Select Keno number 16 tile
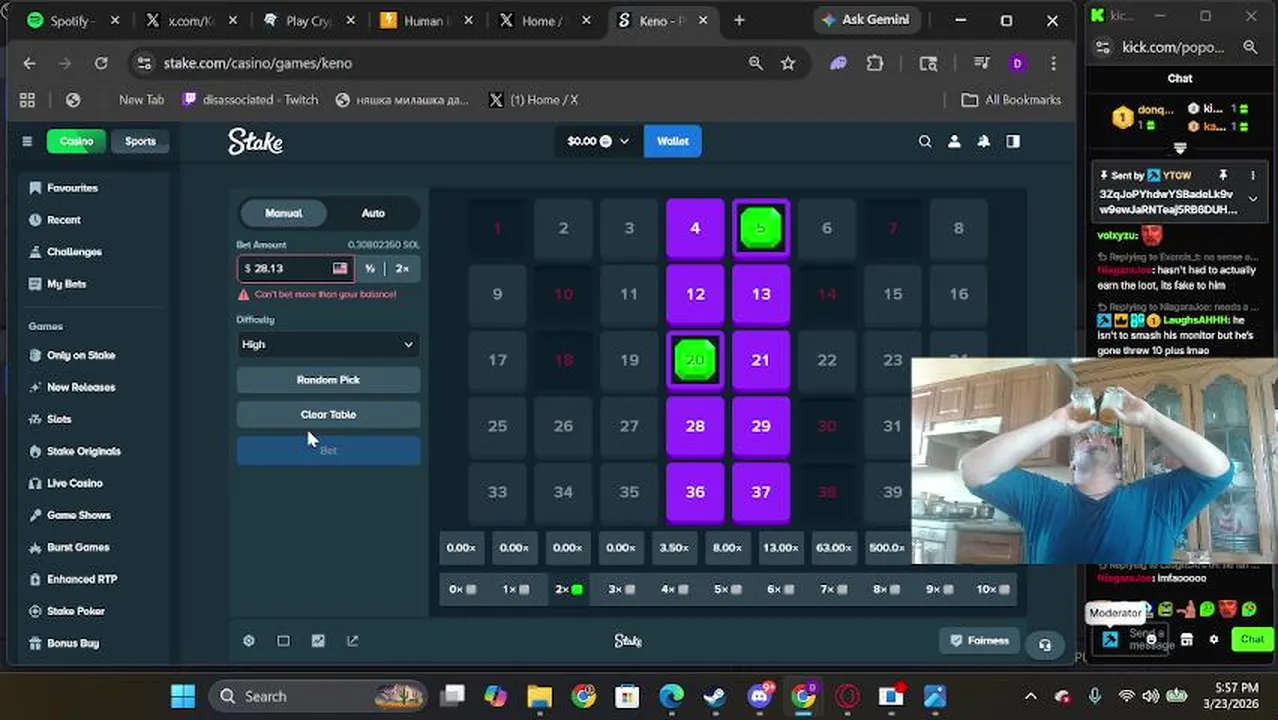 (x=958, y=294)
